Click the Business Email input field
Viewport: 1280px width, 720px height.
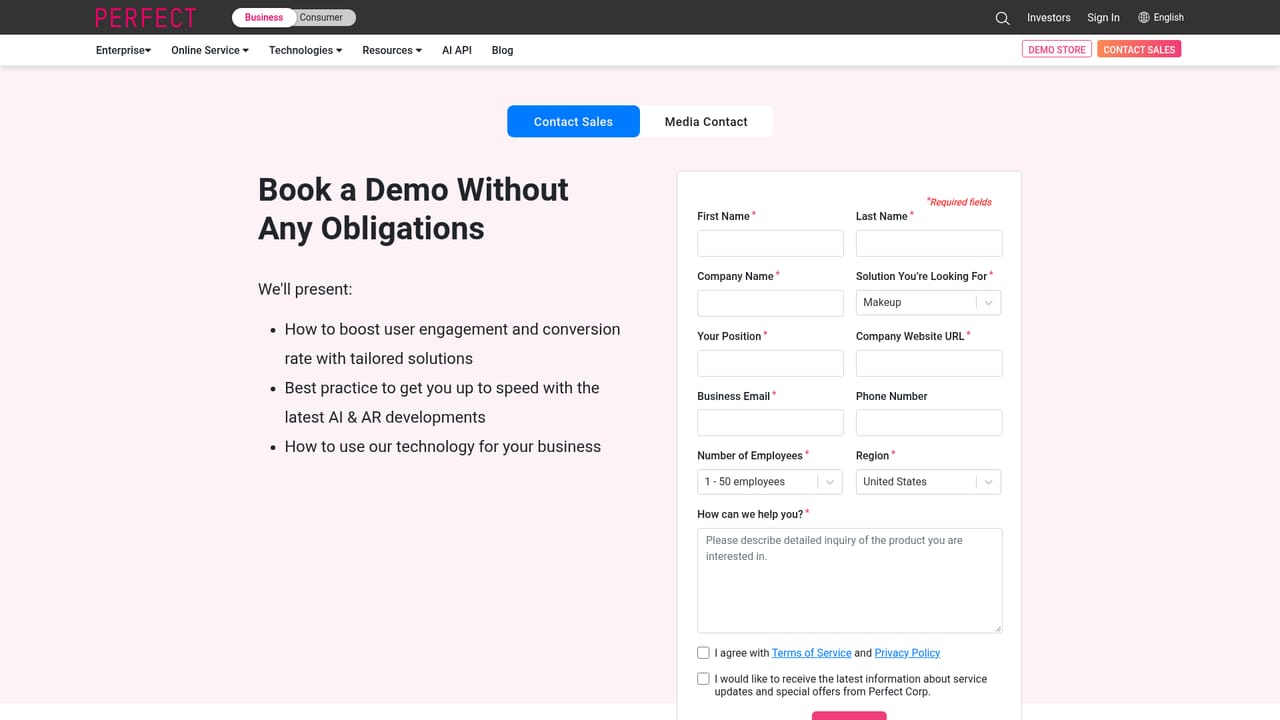click(x=770, y=423)
